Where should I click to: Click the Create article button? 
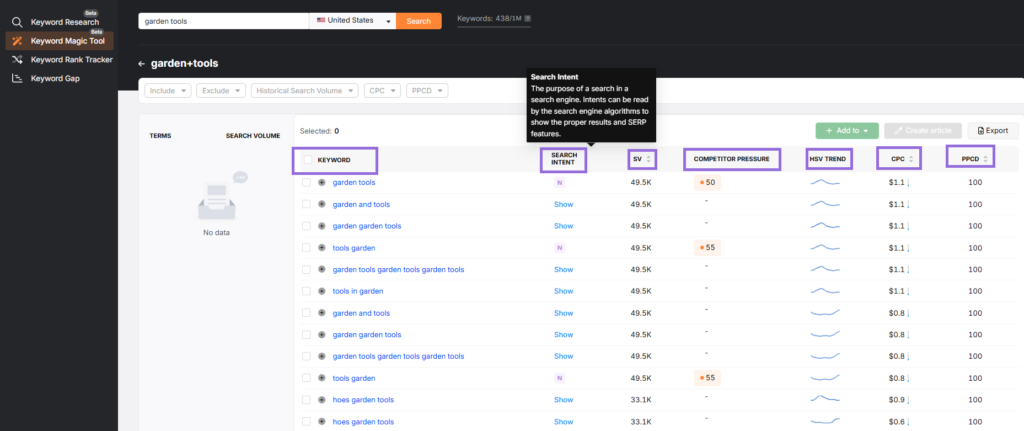(x=923, y=131)
